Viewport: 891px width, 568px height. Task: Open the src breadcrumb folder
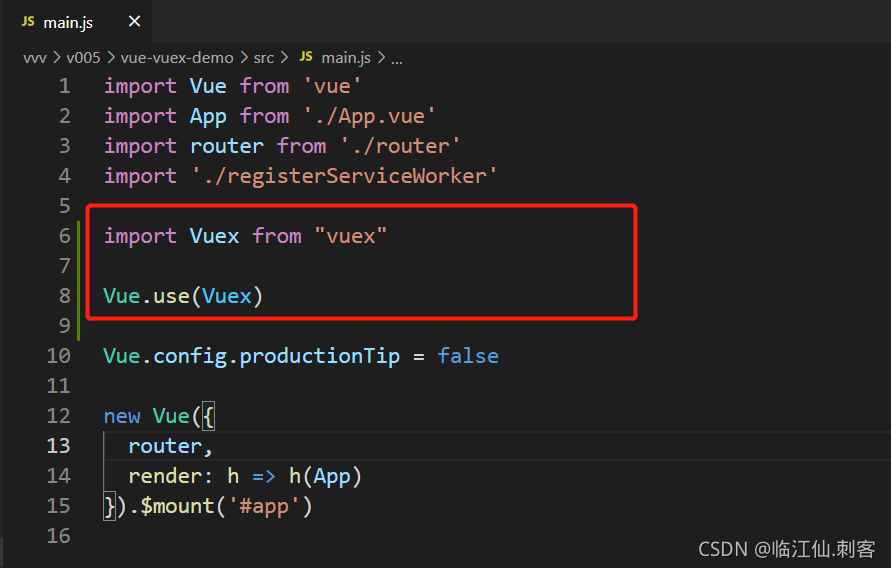(264, 58)
